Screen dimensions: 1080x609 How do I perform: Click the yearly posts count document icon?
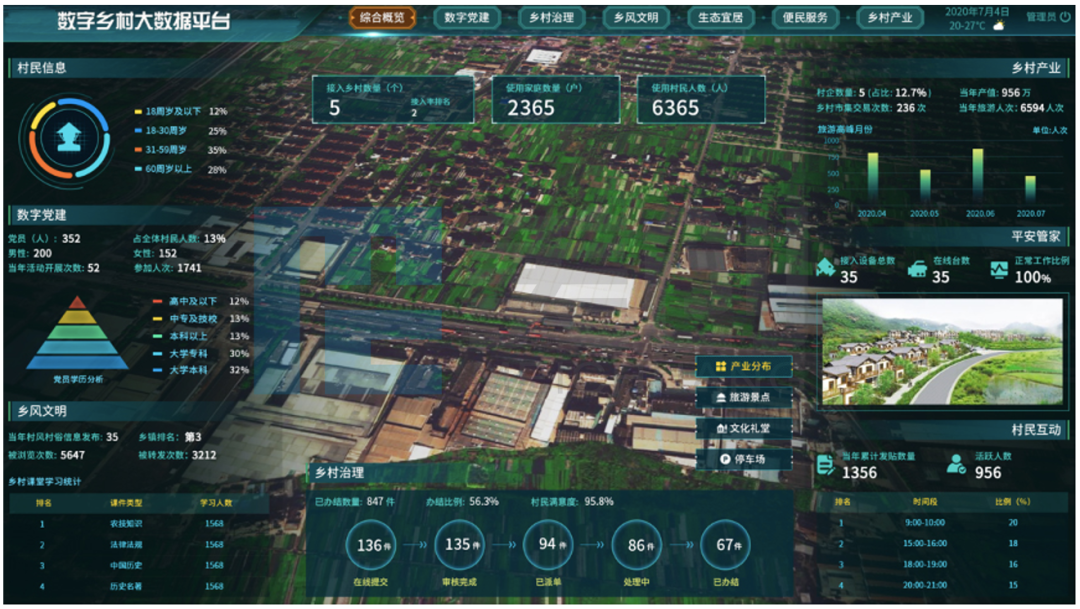825,464
